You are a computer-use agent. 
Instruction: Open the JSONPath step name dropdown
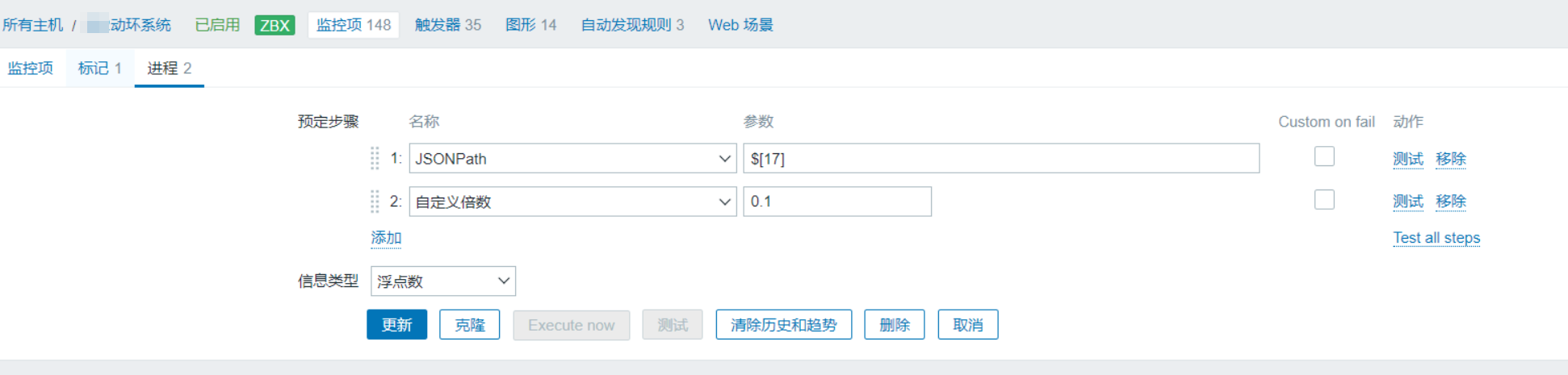572,158
